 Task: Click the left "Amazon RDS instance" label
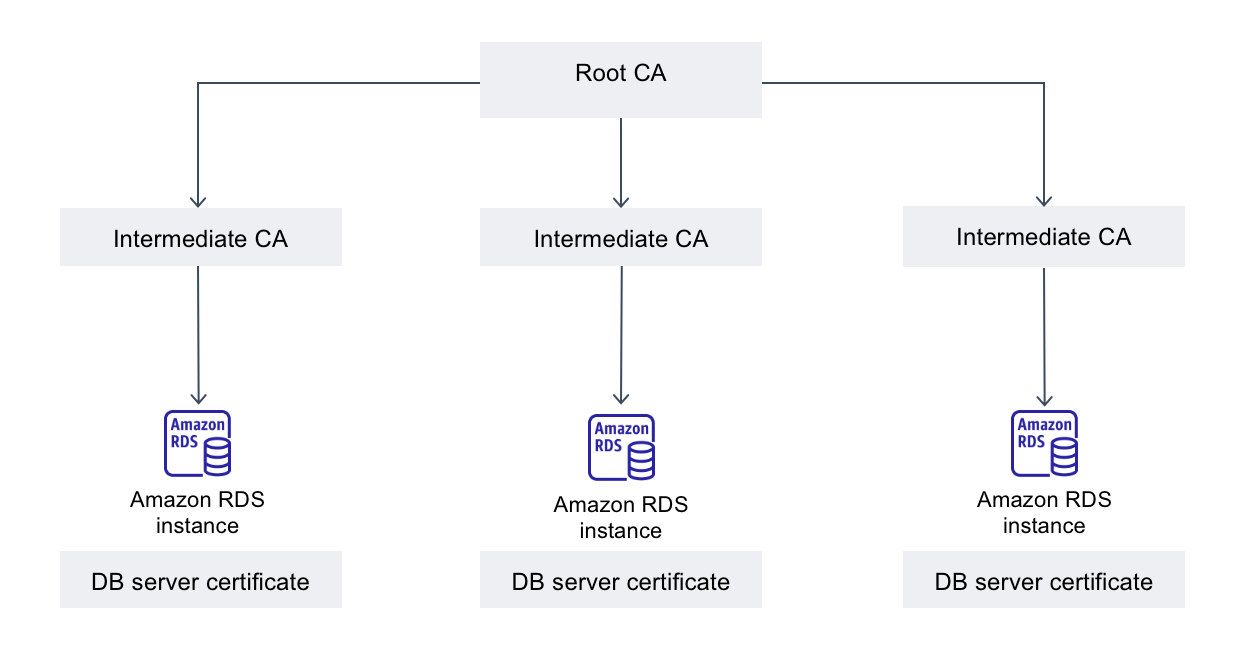tap(198, 512)
